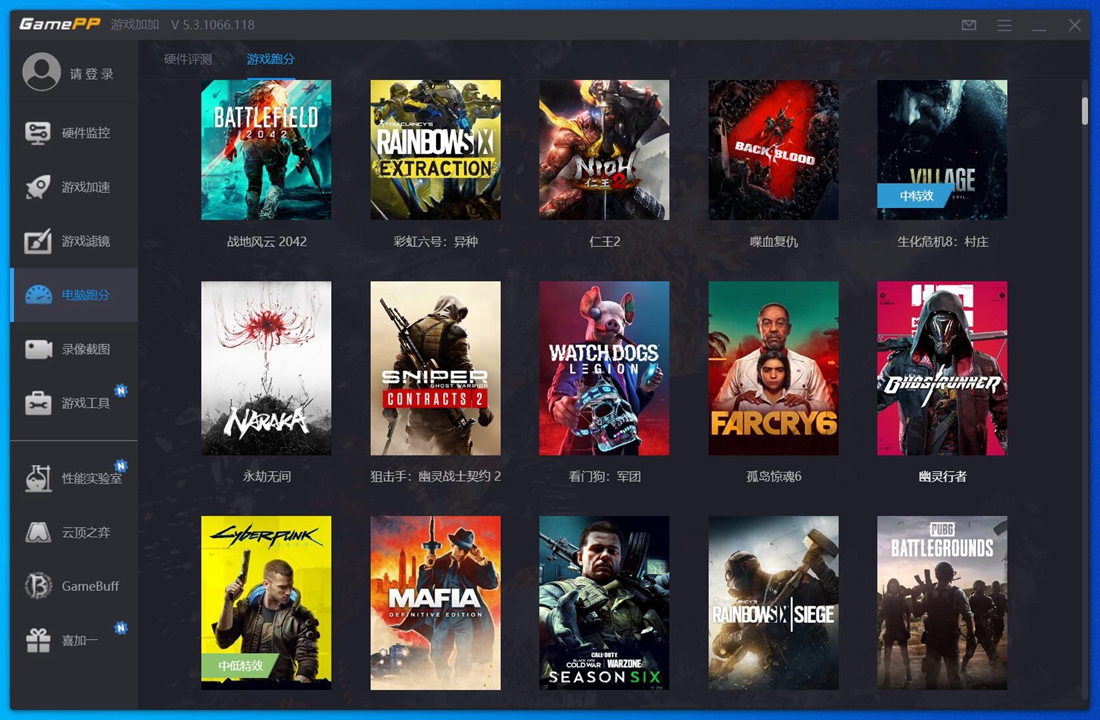Select the Ghostrunner cover
1100x720 pixels.
(x=942, y=368)
